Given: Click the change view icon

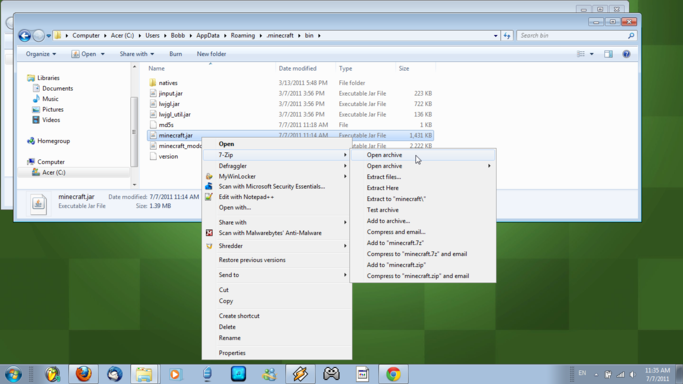Looking at the screenshot, I should coord(581,54).
